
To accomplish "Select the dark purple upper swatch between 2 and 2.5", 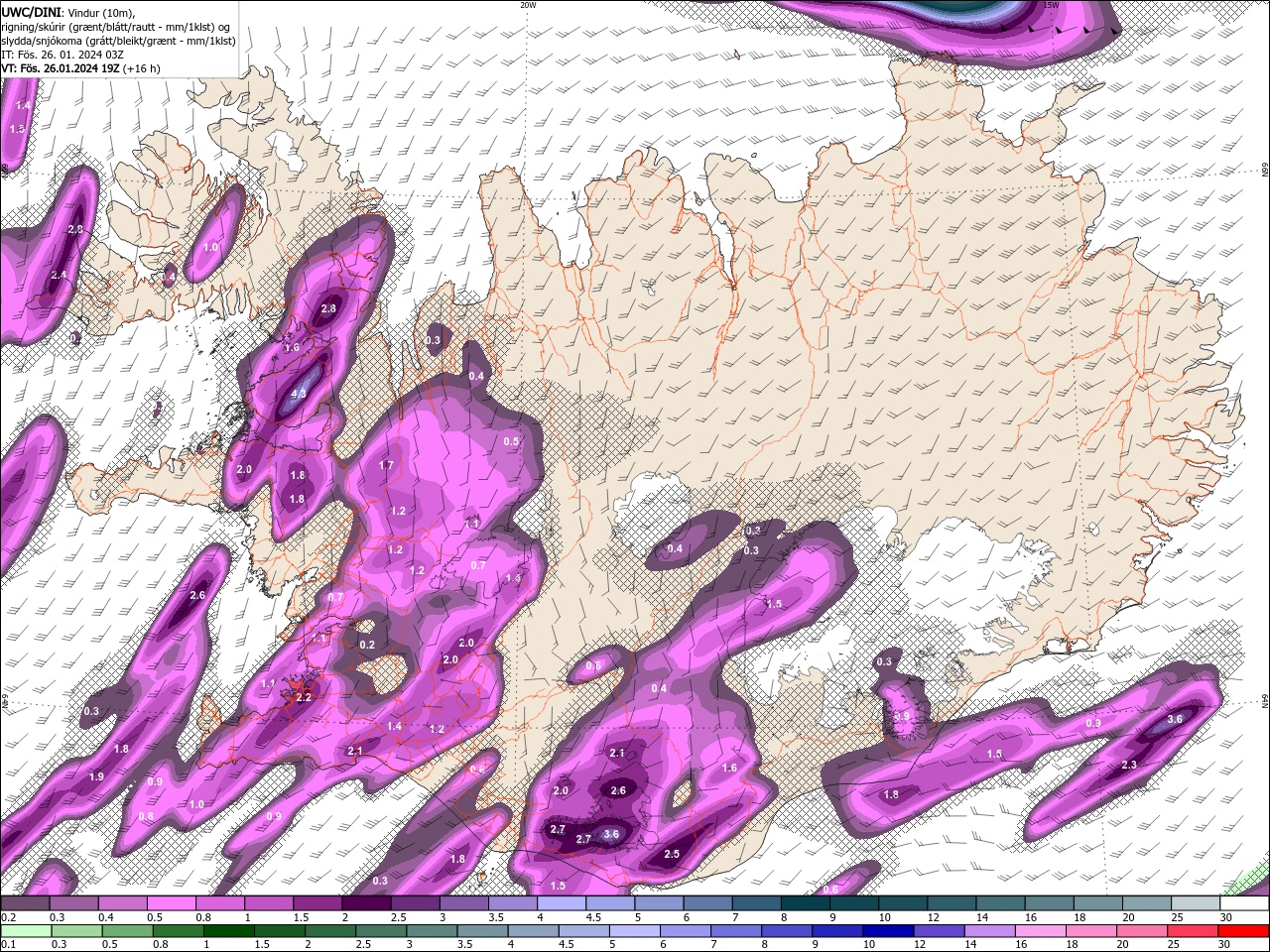I will [365, 904].
